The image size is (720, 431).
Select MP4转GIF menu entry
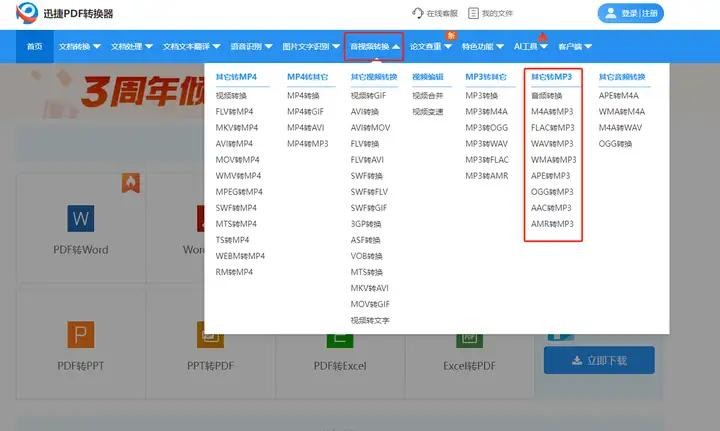304,112
